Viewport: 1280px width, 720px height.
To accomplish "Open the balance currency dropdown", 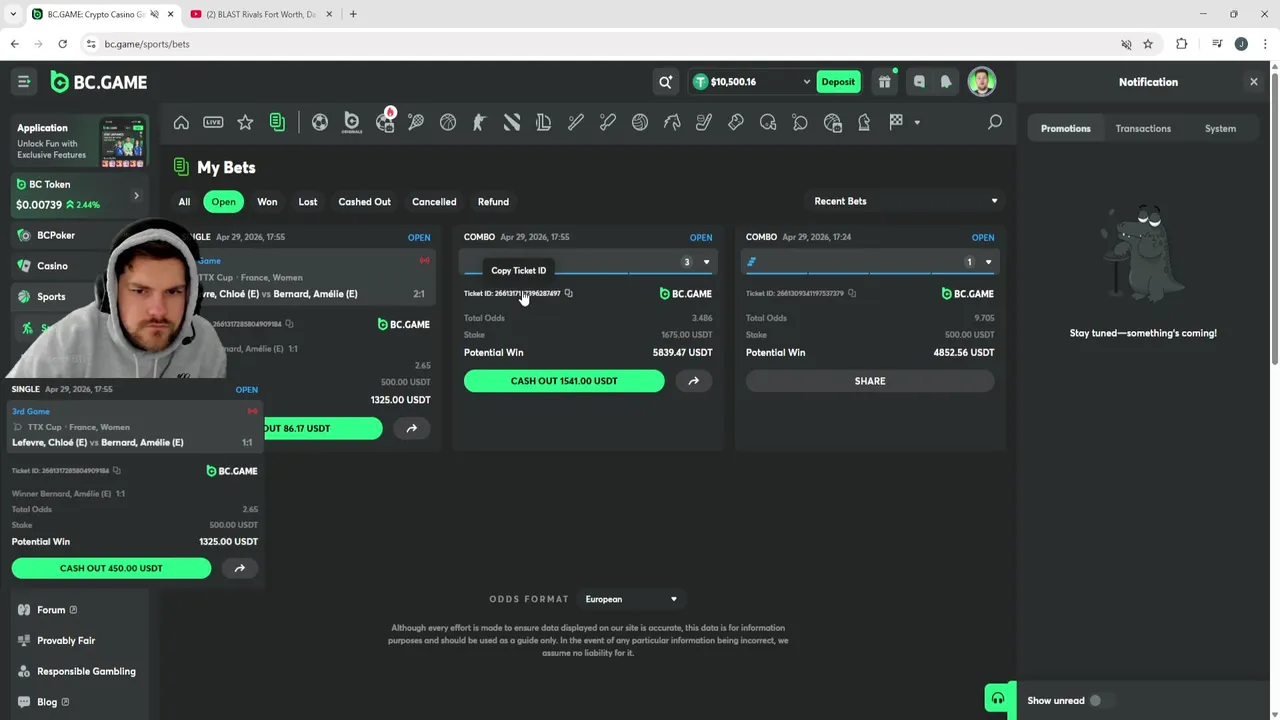I will [x=807, y=82].
